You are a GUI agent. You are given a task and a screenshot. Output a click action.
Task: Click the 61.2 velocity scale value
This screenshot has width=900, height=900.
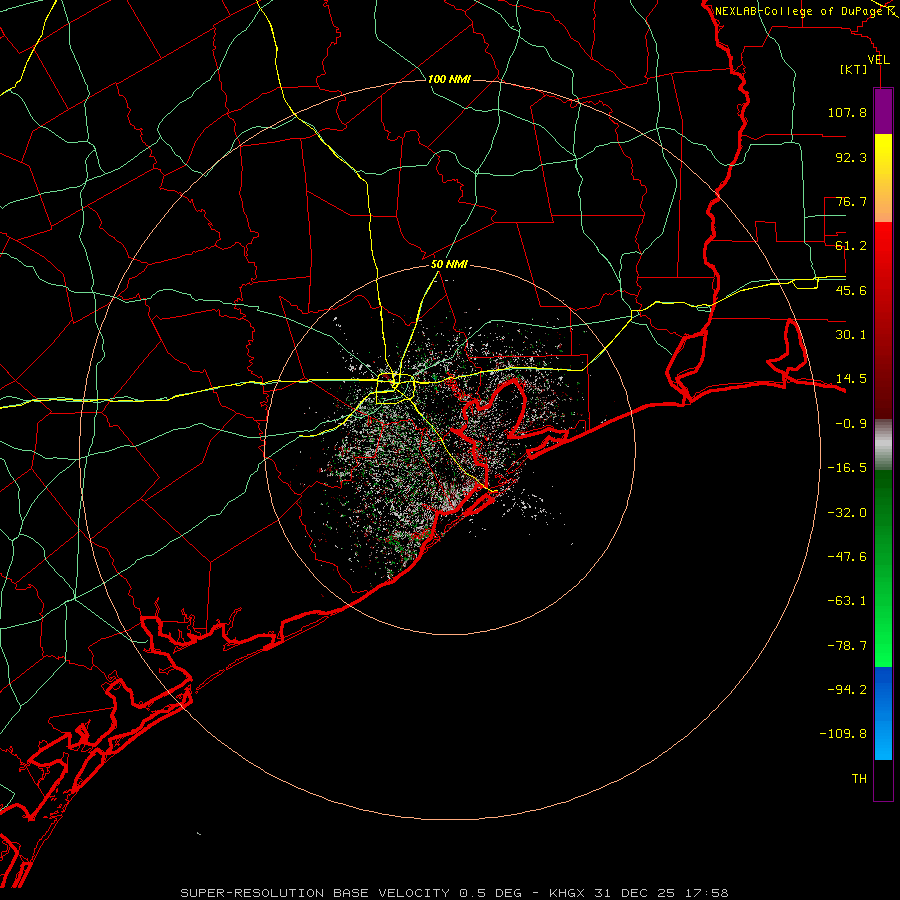coord(851,246)
